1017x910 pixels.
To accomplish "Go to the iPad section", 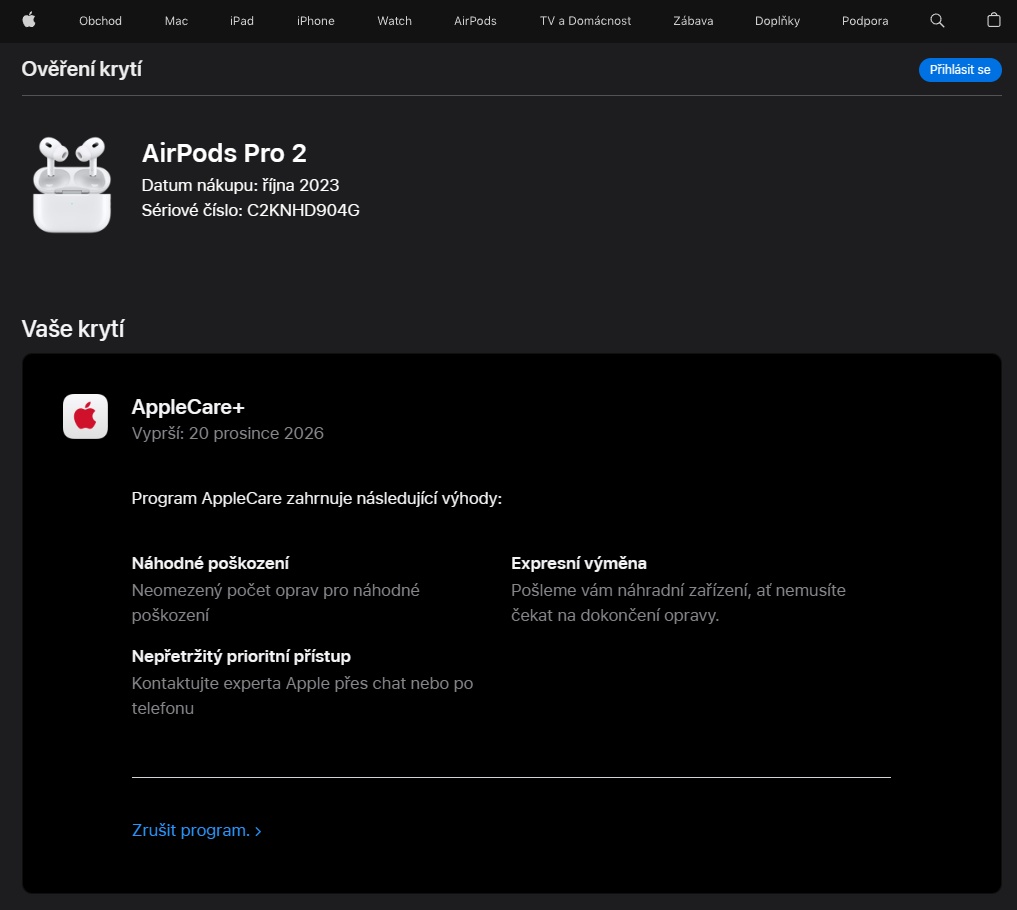I will (x=242, y=21).
